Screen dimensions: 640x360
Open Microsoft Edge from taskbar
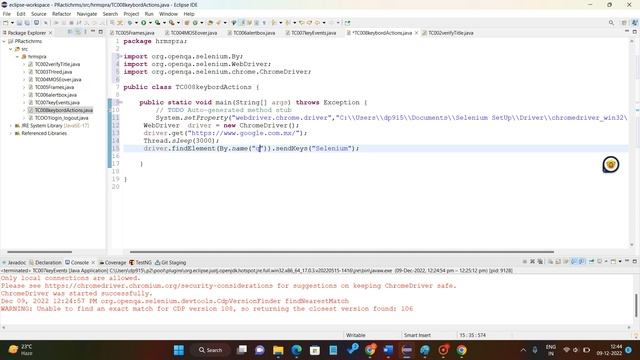297,350
